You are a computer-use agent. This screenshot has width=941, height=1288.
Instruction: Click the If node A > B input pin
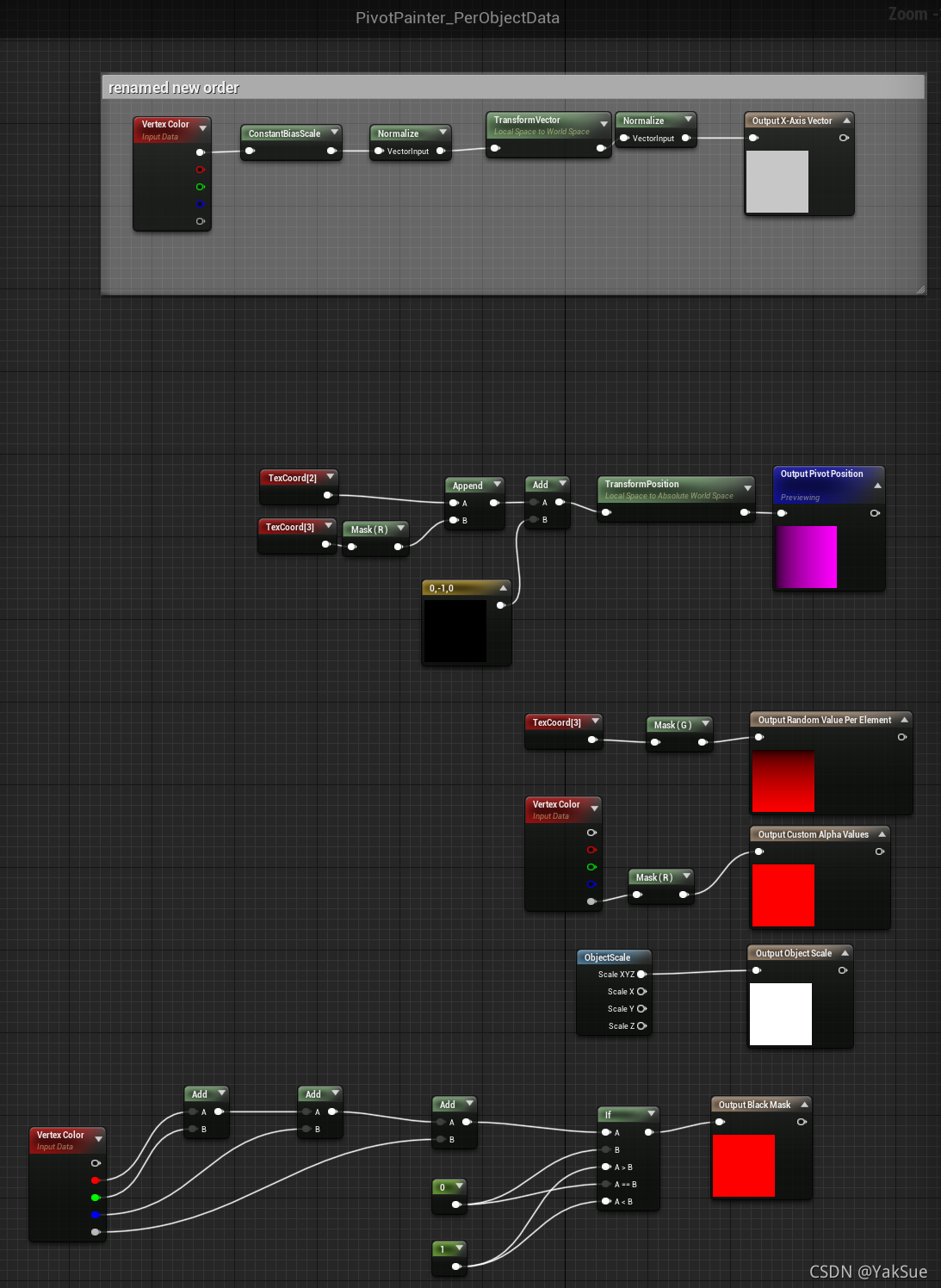coord(606,1167)
